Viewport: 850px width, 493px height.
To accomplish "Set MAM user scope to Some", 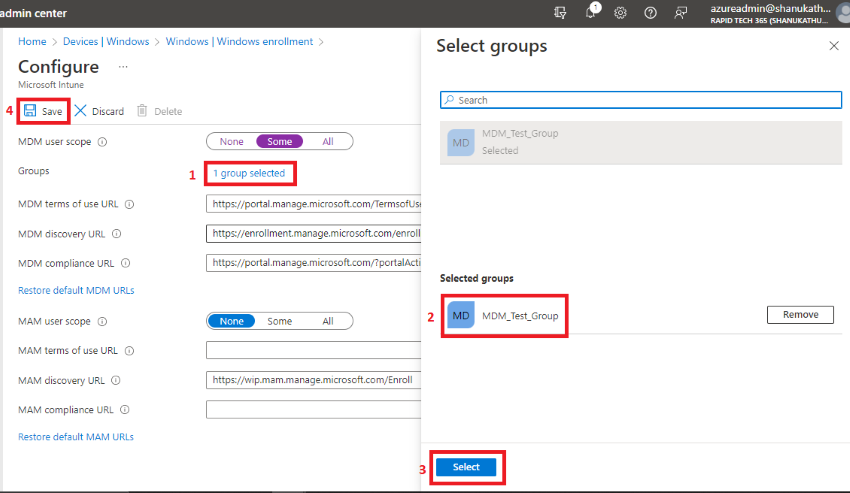I will click(x=279, y=321).
